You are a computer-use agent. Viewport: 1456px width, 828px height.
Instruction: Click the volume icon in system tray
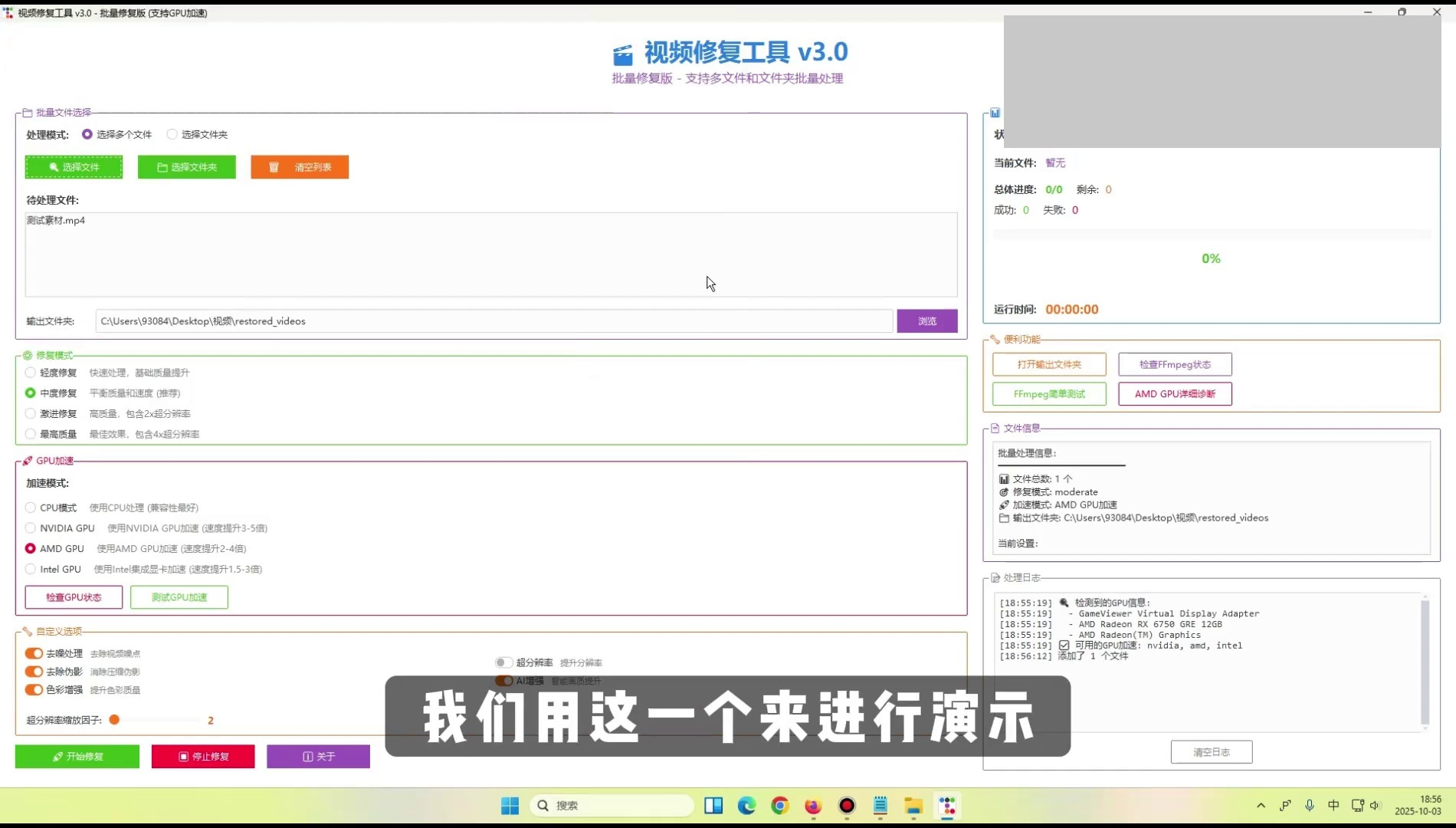pos(1376,805)
